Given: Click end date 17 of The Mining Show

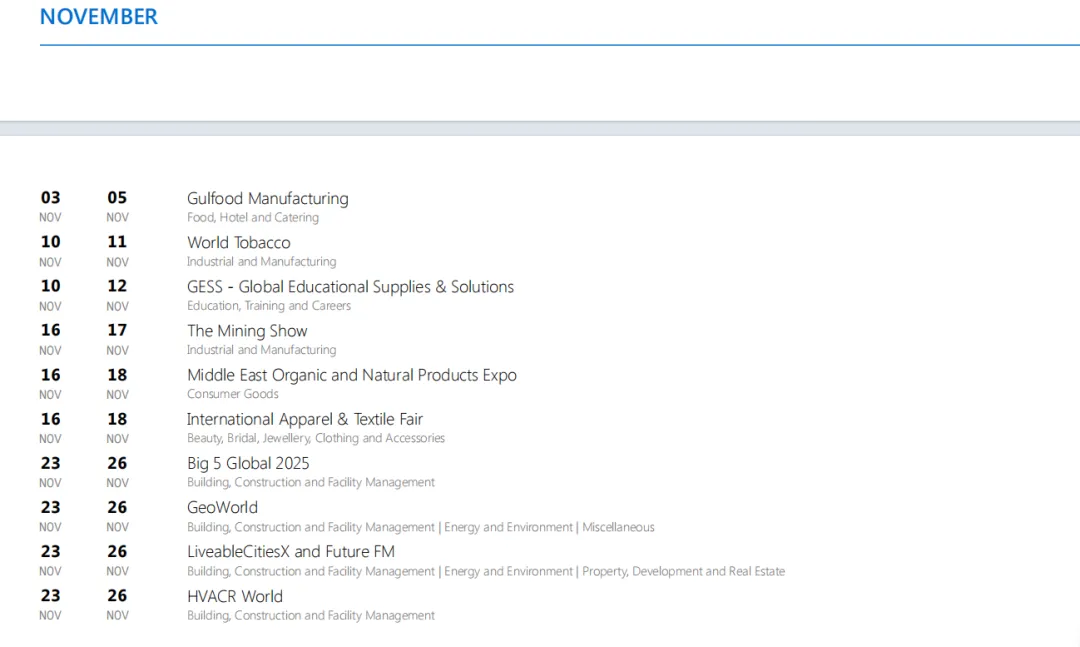Looking at the screenshot, I should (117, 330).
